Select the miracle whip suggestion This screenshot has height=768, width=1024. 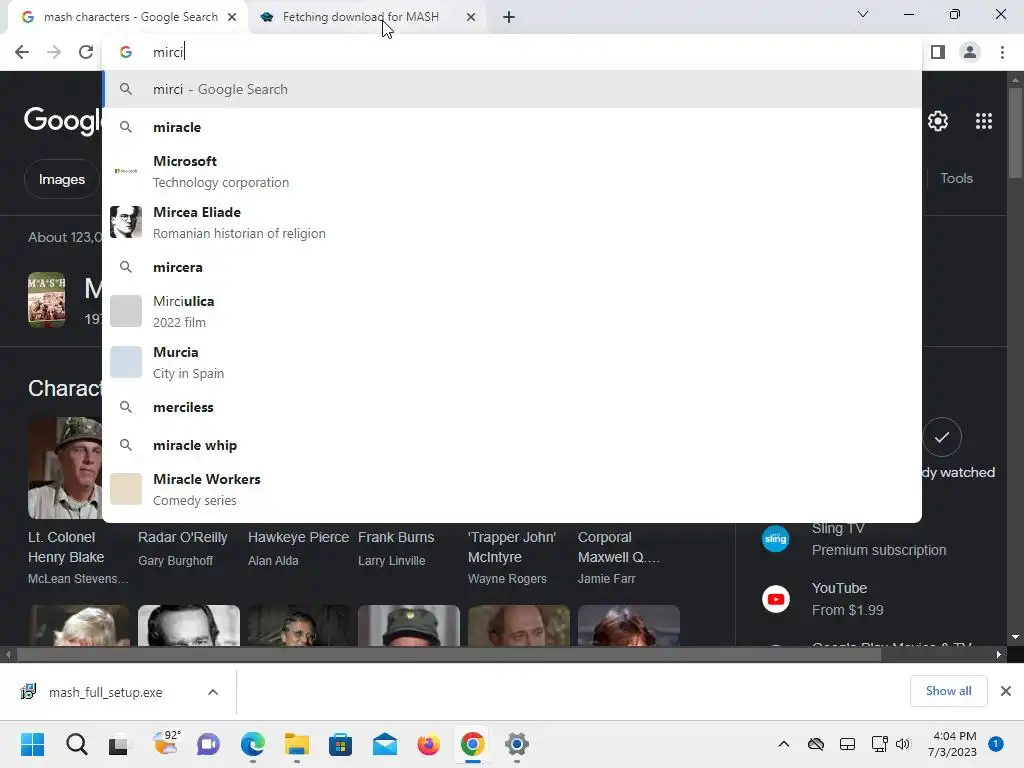pos(512,445)
